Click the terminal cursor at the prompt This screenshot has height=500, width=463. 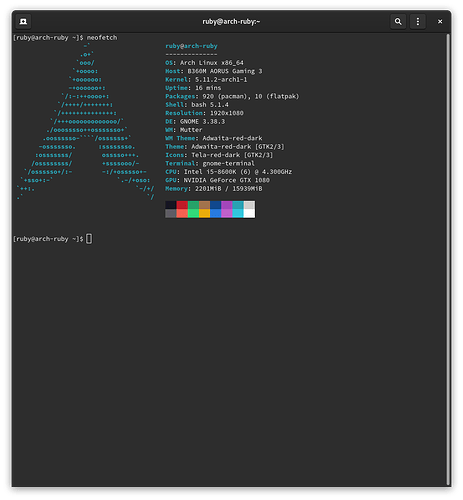pos(89,239)
